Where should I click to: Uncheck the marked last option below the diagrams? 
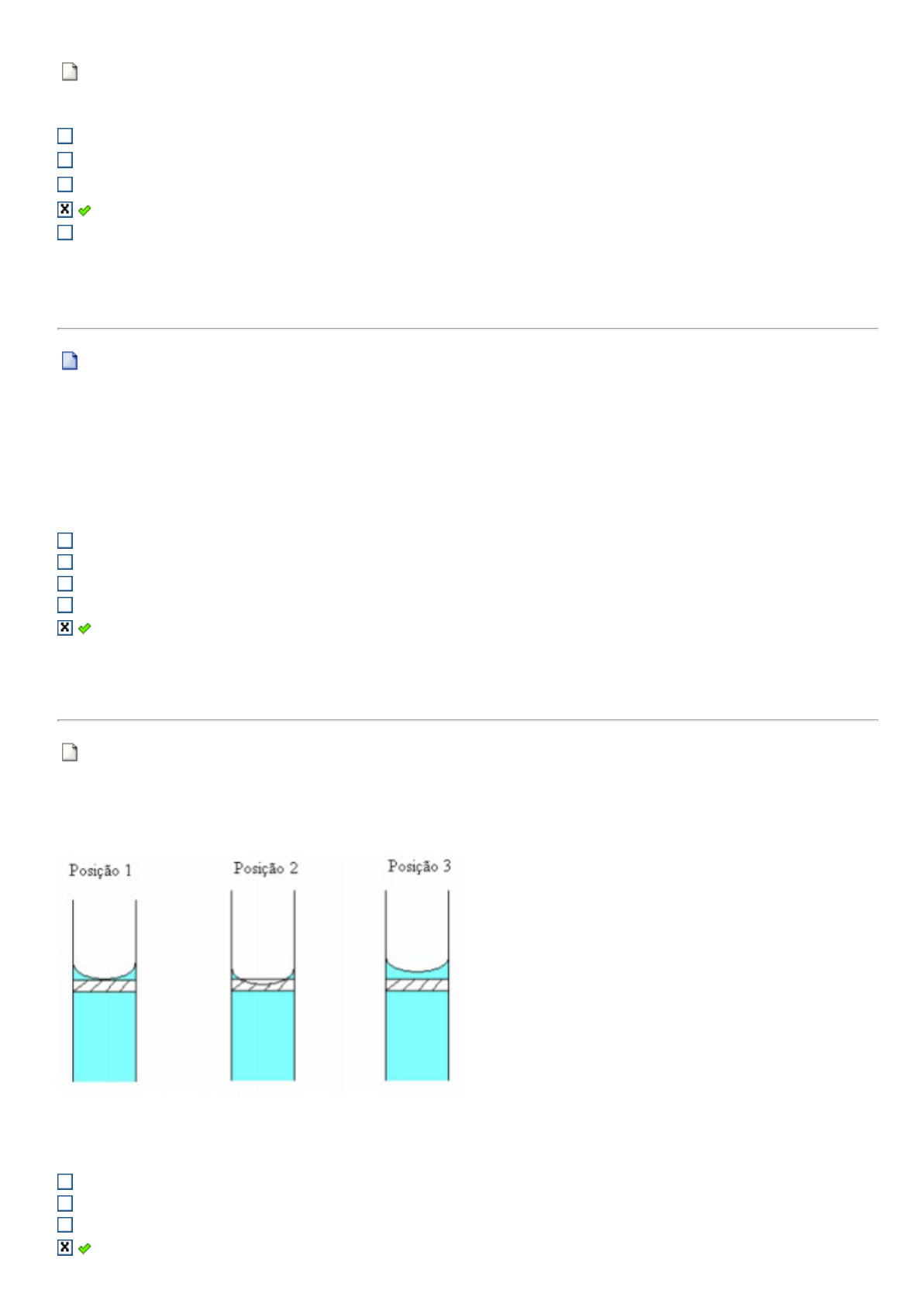(65, 1247)
